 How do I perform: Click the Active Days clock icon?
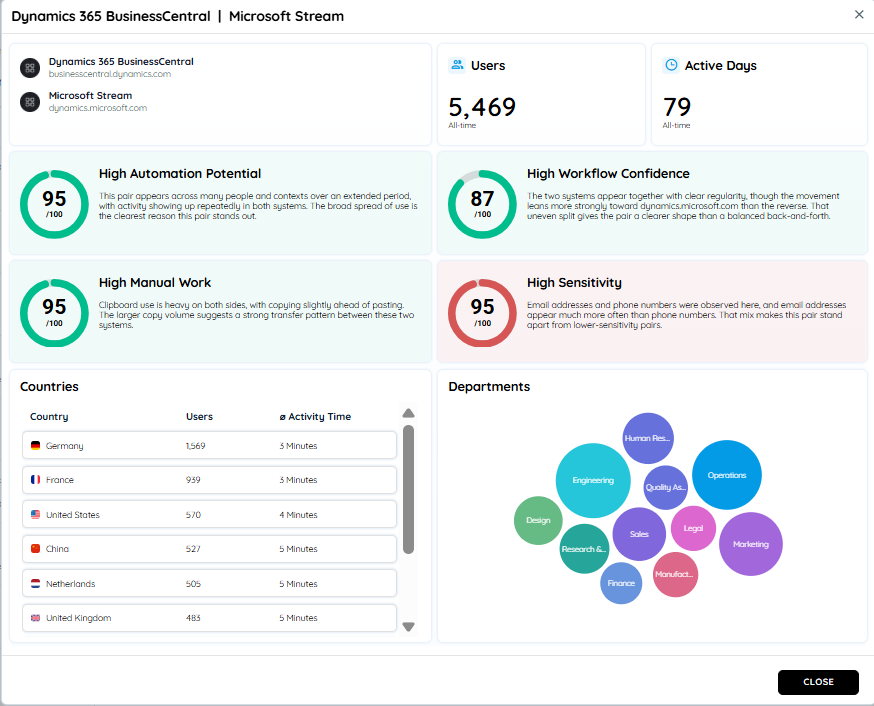click(x=671, y=65)
